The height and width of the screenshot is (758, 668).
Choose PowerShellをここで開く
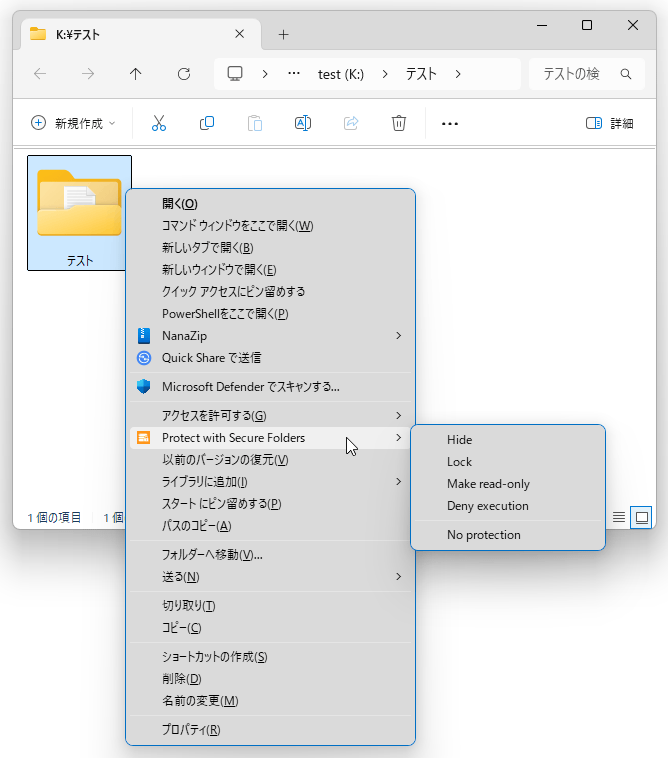(270, 314)
